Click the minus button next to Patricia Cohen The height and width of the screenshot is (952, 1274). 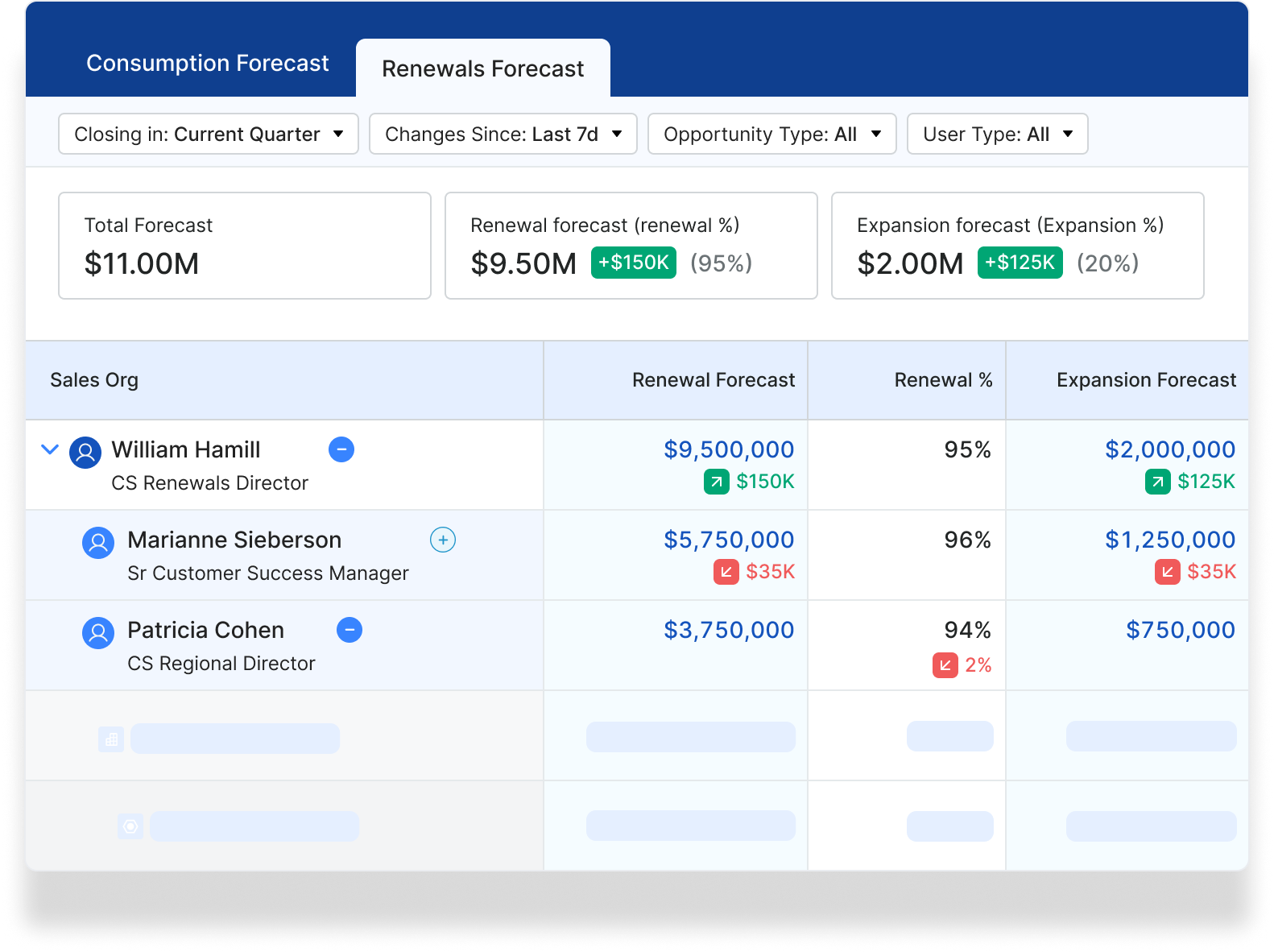350,630
